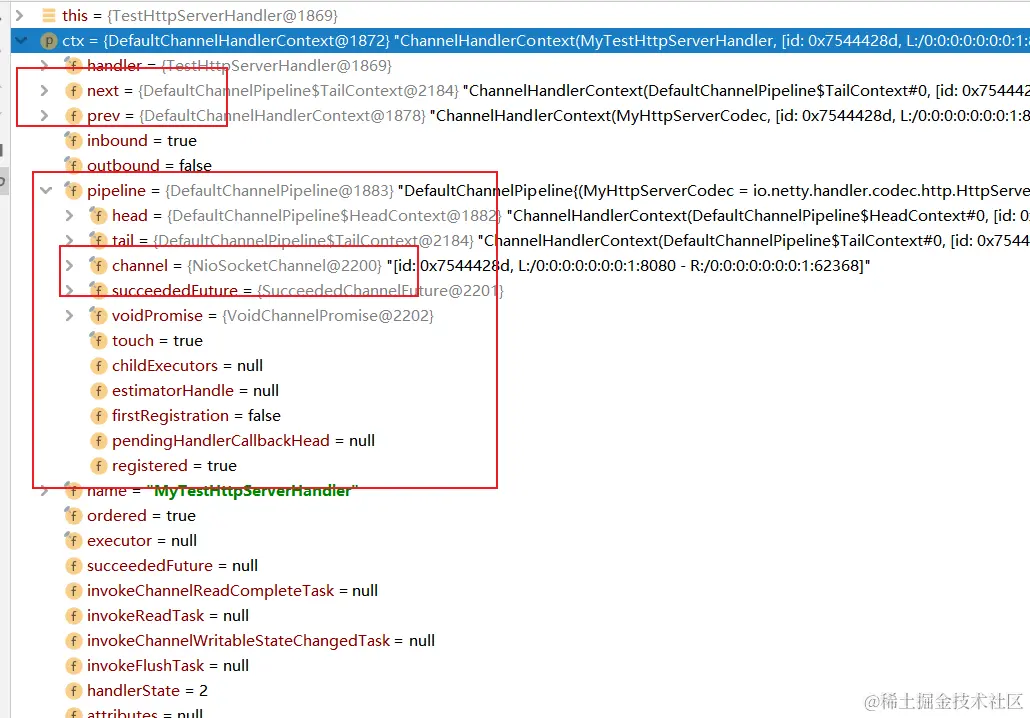Viewport: 1030px width, 718px height.
Task: Click the field icon beside registered
Action: pyautogui.click(x=99, y=466)
